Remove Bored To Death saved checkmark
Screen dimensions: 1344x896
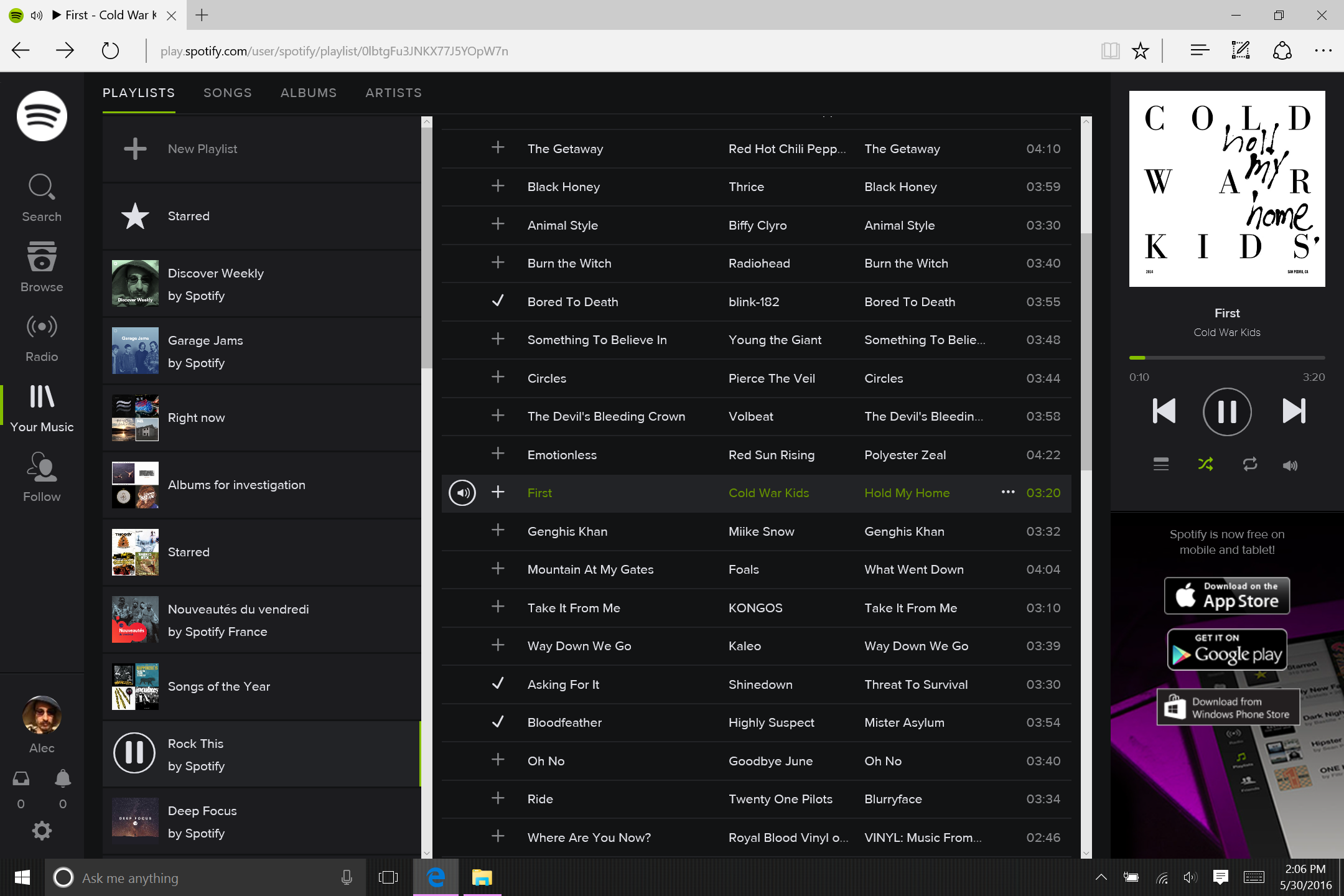tap(498, 301)
